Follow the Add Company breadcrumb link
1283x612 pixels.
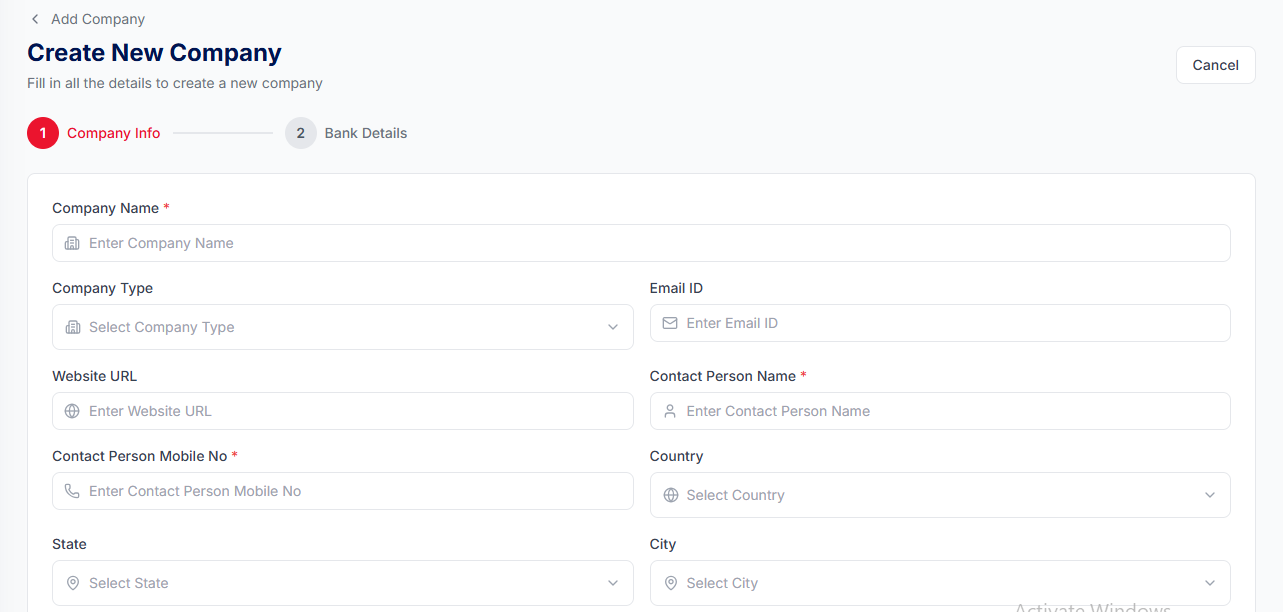(98, 19)
